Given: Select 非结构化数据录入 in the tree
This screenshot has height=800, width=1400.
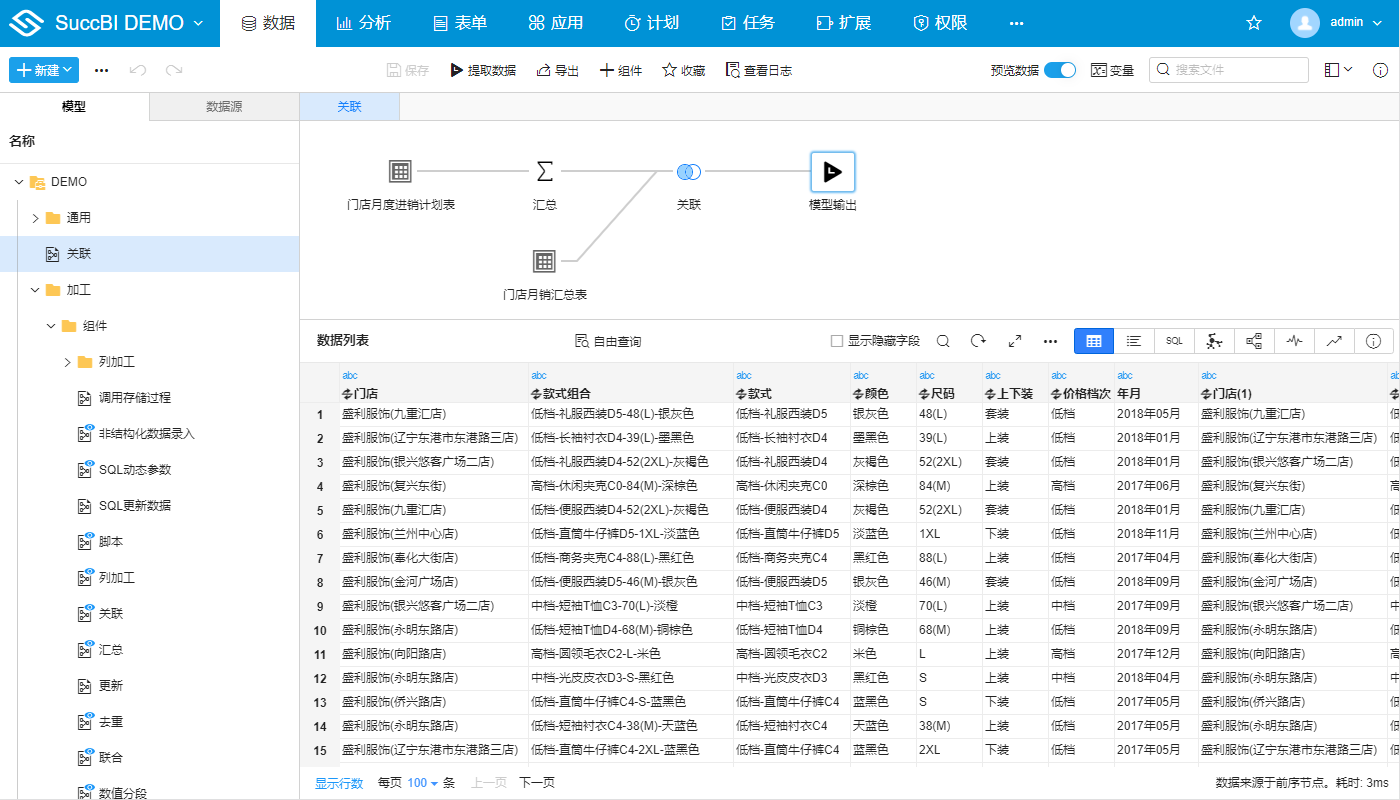Looking at the screenshot, I should point(146,434).
